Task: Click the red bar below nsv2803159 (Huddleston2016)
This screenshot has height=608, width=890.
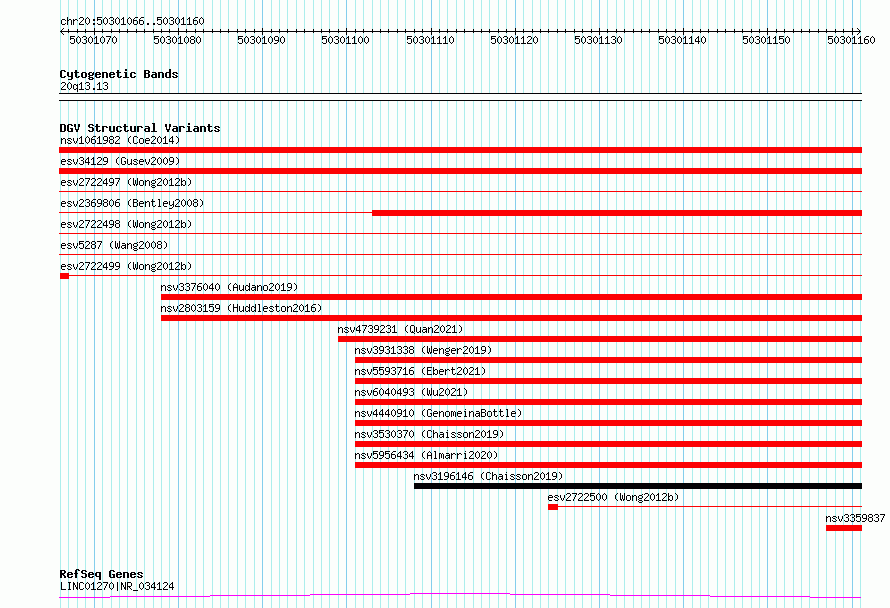Action: click(x=511, y=318)
